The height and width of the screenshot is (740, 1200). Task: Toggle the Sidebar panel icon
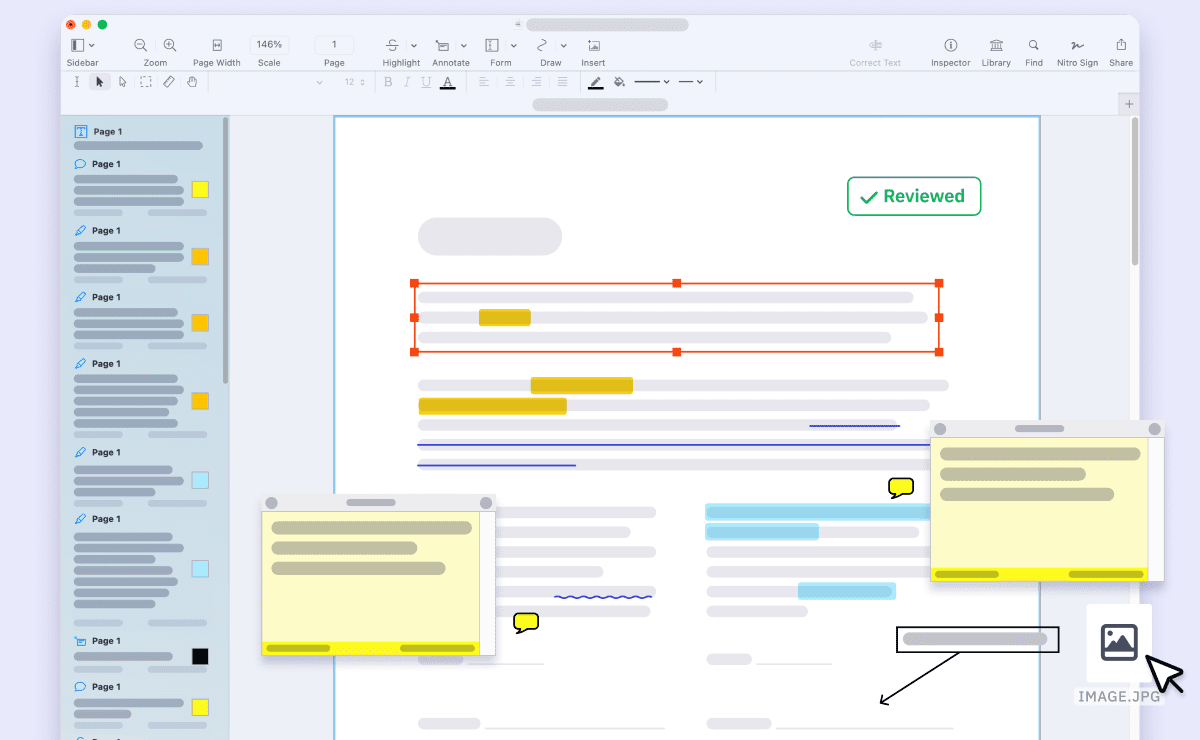click(78, 45)
